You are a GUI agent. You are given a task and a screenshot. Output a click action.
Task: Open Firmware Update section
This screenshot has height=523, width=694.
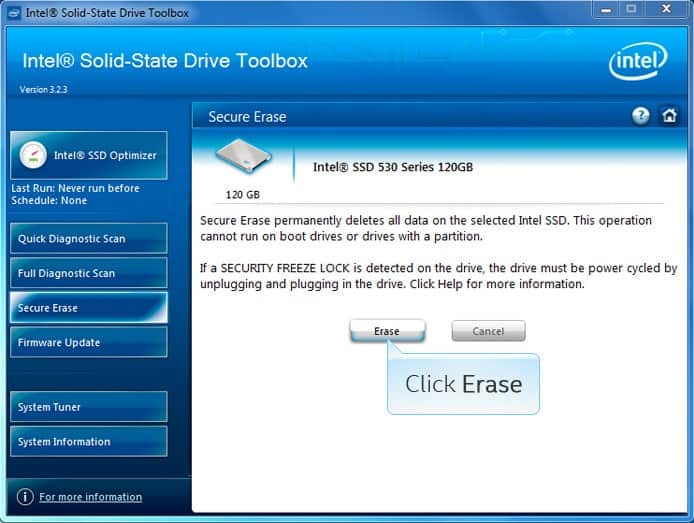[89, 342]
